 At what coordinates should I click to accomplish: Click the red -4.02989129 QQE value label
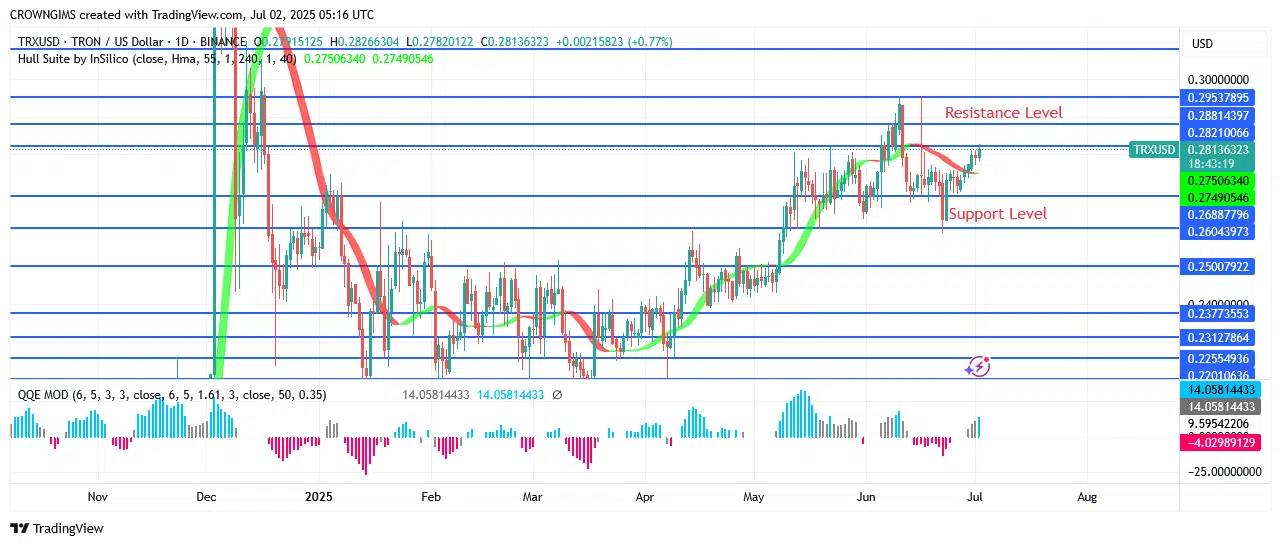click(x=1216, y=441)
